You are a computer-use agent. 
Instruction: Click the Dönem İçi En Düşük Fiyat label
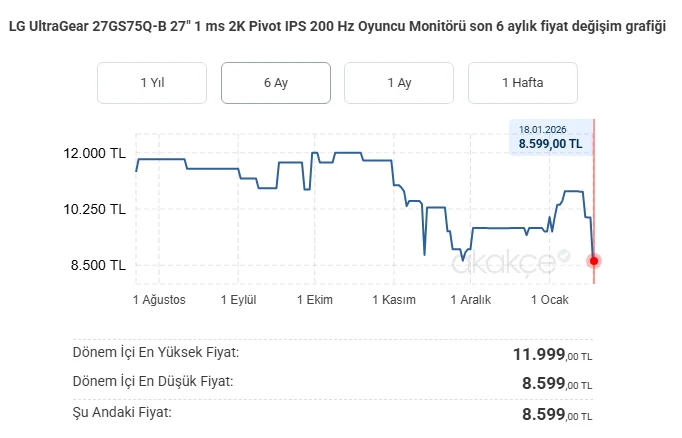153,381
